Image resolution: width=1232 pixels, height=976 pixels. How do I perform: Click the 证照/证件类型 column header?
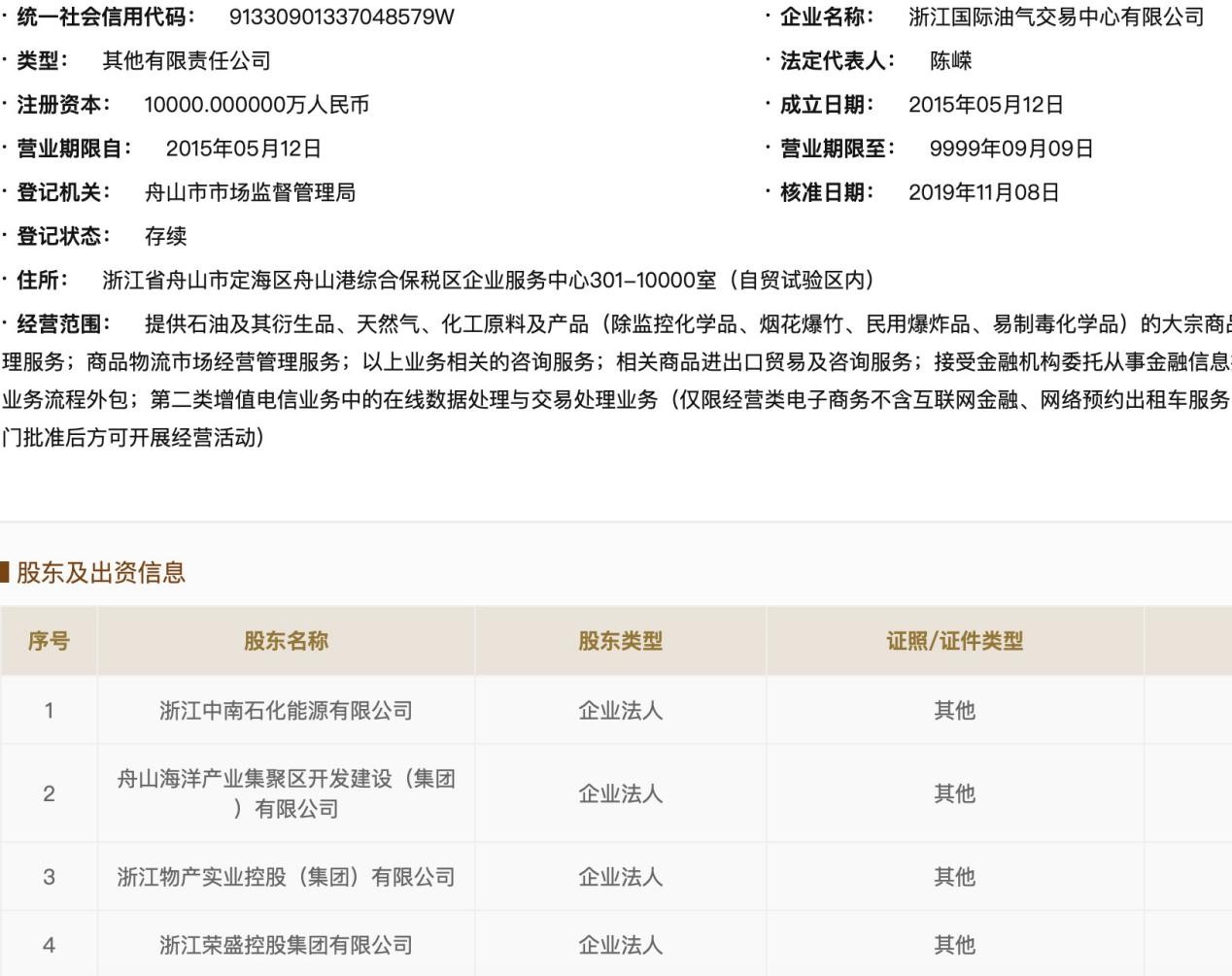pyautogui.click(x=954, y=641)
